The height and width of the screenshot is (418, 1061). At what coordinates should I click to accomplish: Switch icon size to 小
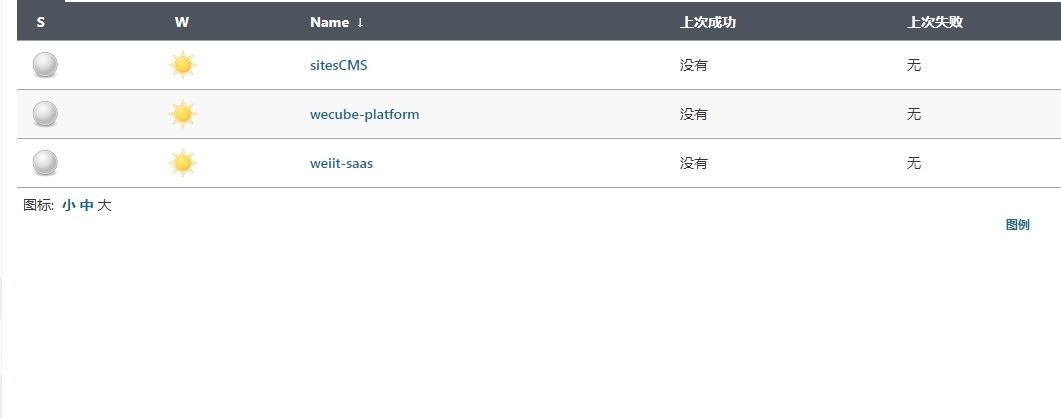click(x=68, y=206)
